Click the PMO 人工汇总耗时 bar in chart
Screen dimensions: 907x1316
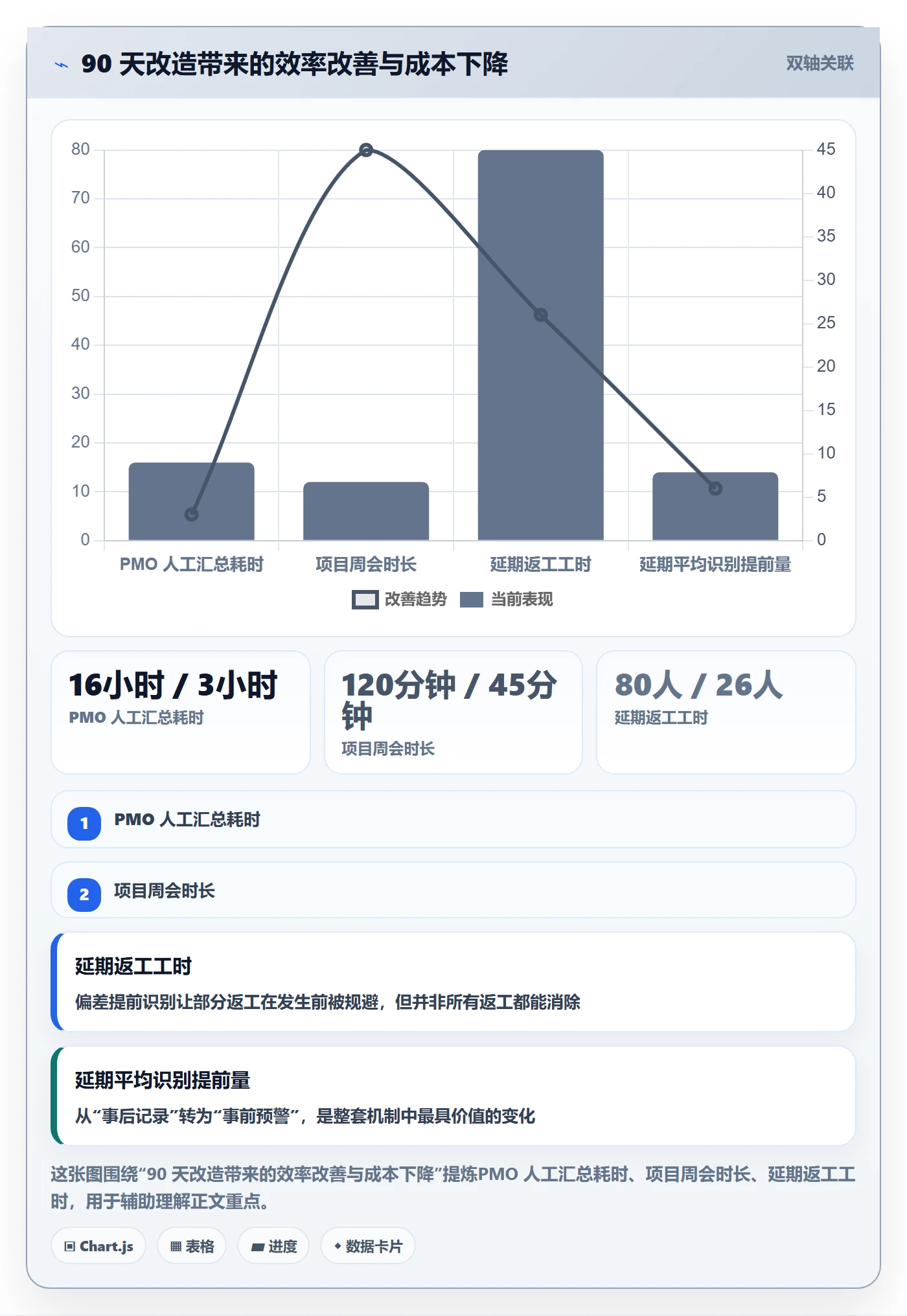(x=191, y=501)
